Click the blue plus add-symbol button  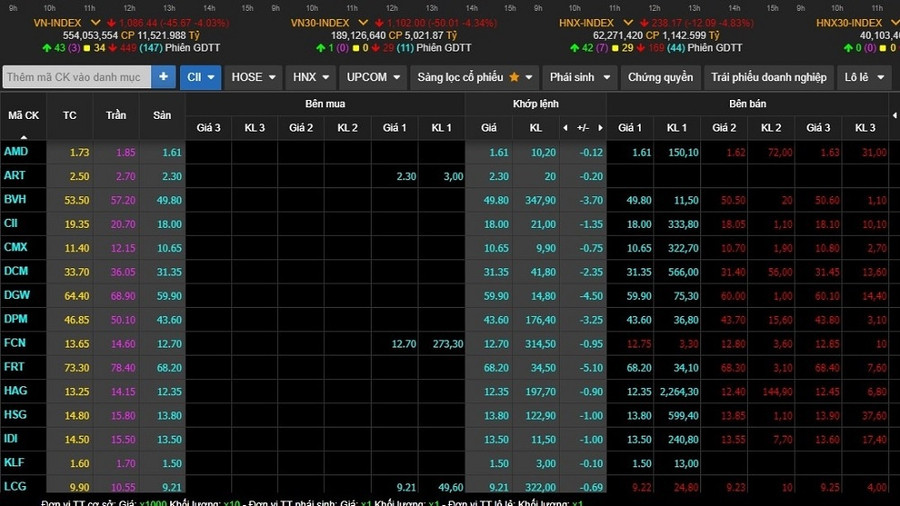pyautogui.click(x=164, y=77)
